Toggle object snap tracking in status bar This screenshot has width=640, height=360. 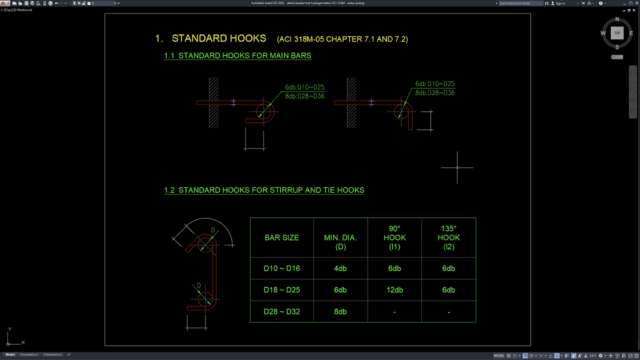(x=551, y=356)
